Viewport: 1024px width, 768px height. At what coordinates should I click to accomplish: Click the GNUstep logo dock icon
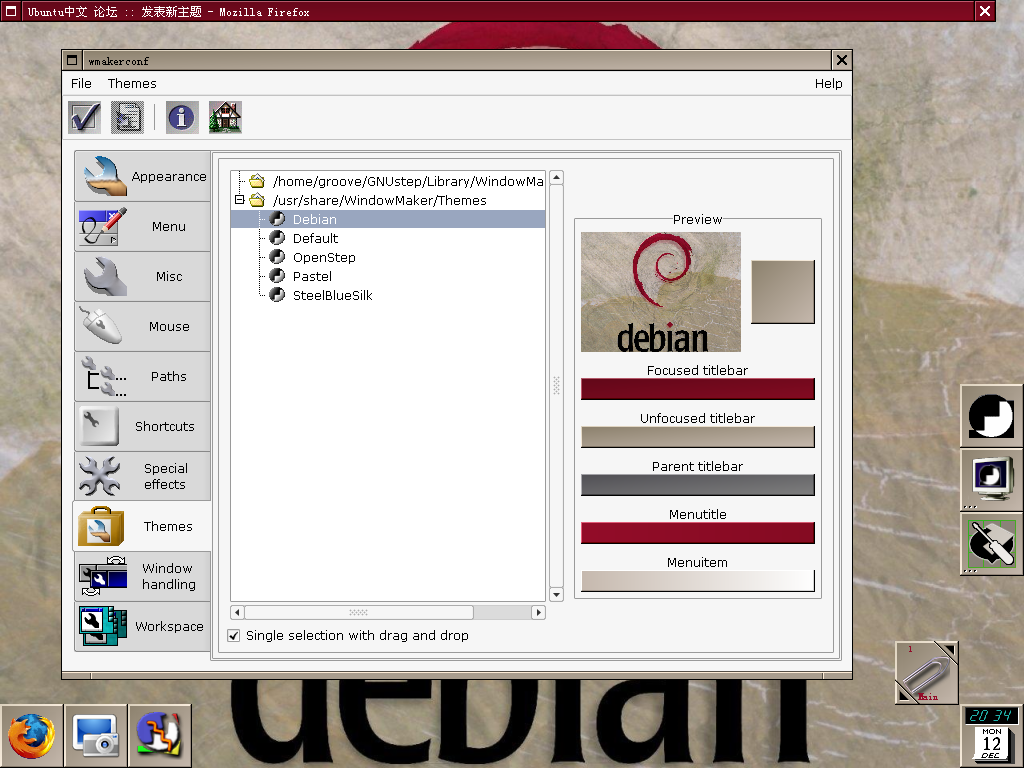point(991,416)
